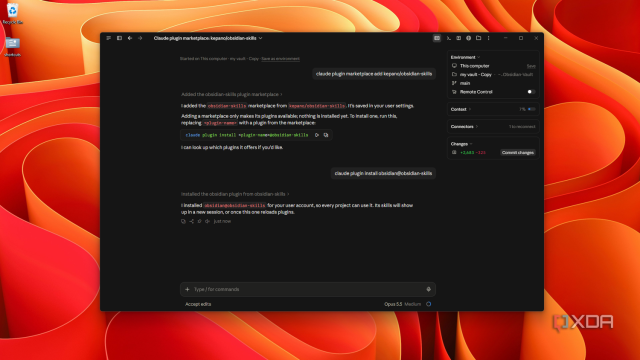Run the code block command icon
640x360 pixels.
click(x=317, y=135)
